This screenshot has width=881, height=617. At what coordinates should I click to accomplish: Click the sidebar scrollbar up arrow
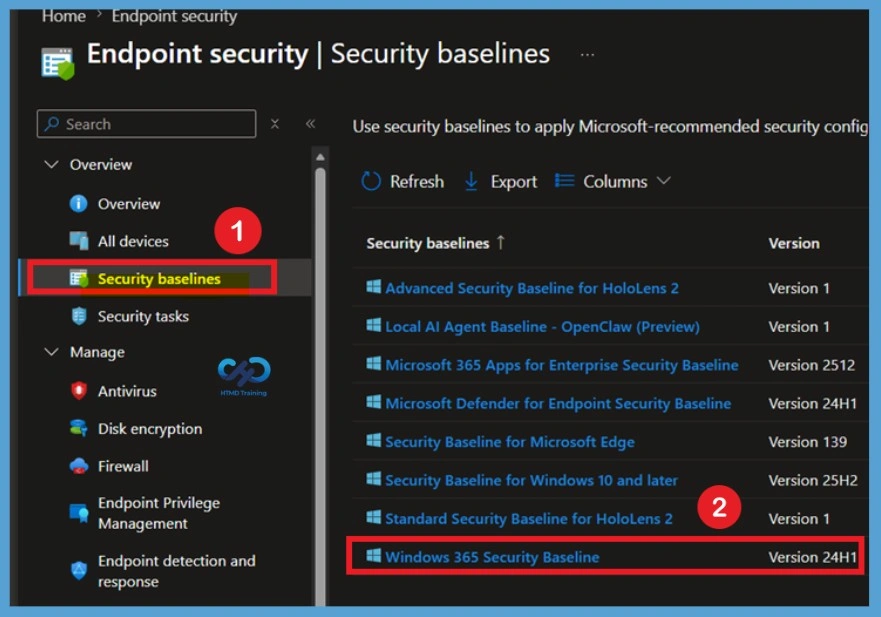pos(320,157)
